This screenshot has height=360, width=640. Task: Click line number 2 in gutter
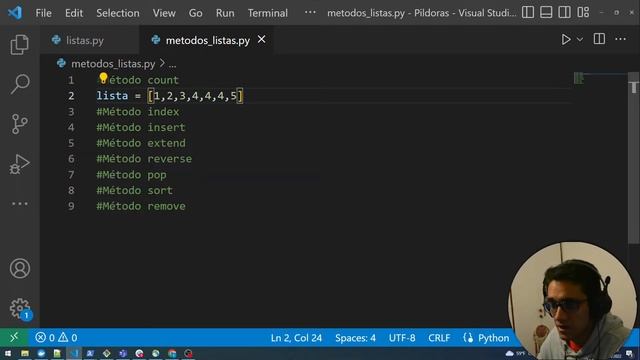point(71,96)
